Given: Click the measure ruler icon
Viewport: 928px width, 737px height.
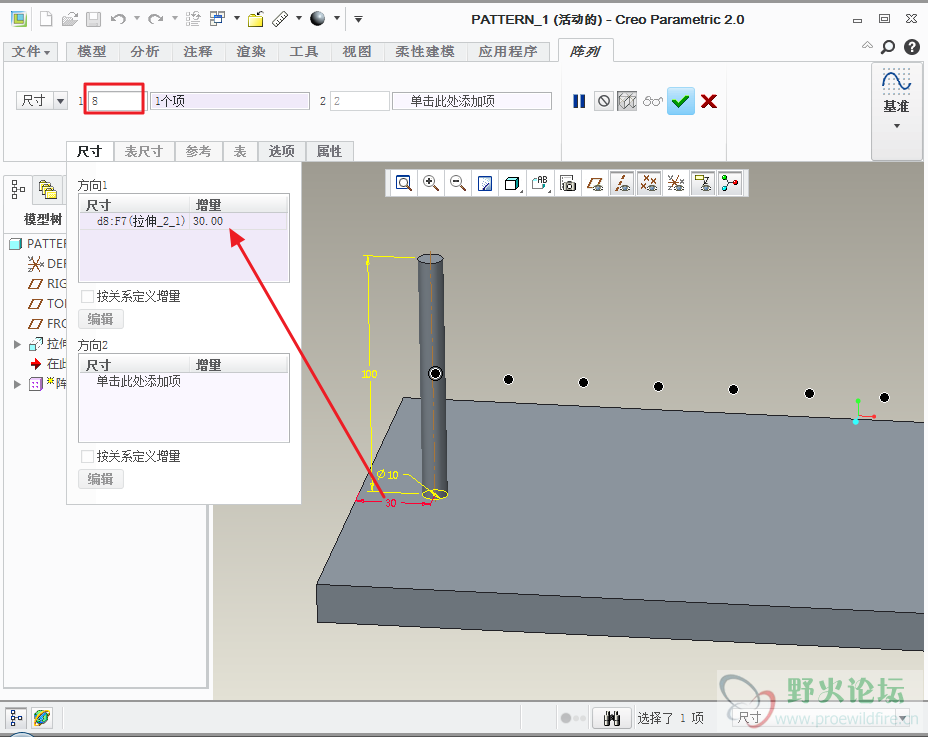Looking at the screenshot, I should pyautogui.click(x=280, y=19).
